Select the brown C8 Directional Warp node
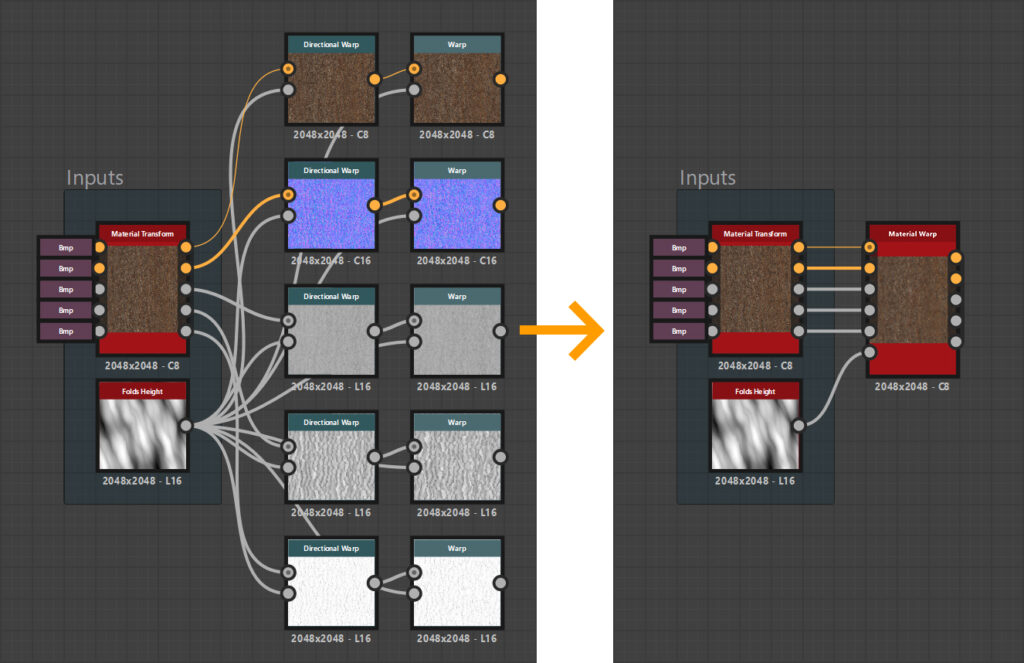Image resolution: width=1024 pixels, height=663 pixels. (330, 87)
